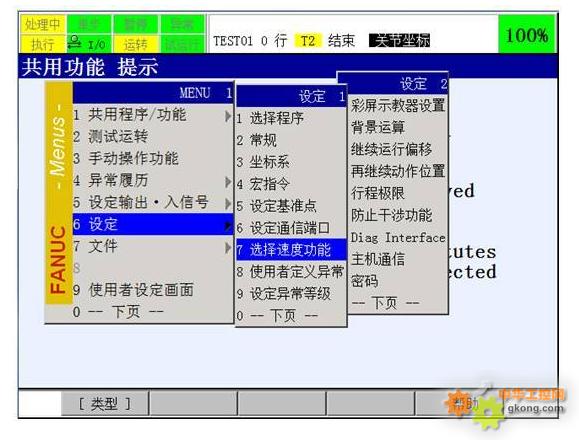Open 彩屏示教器设置 in 设定 2

click(398, 105)
